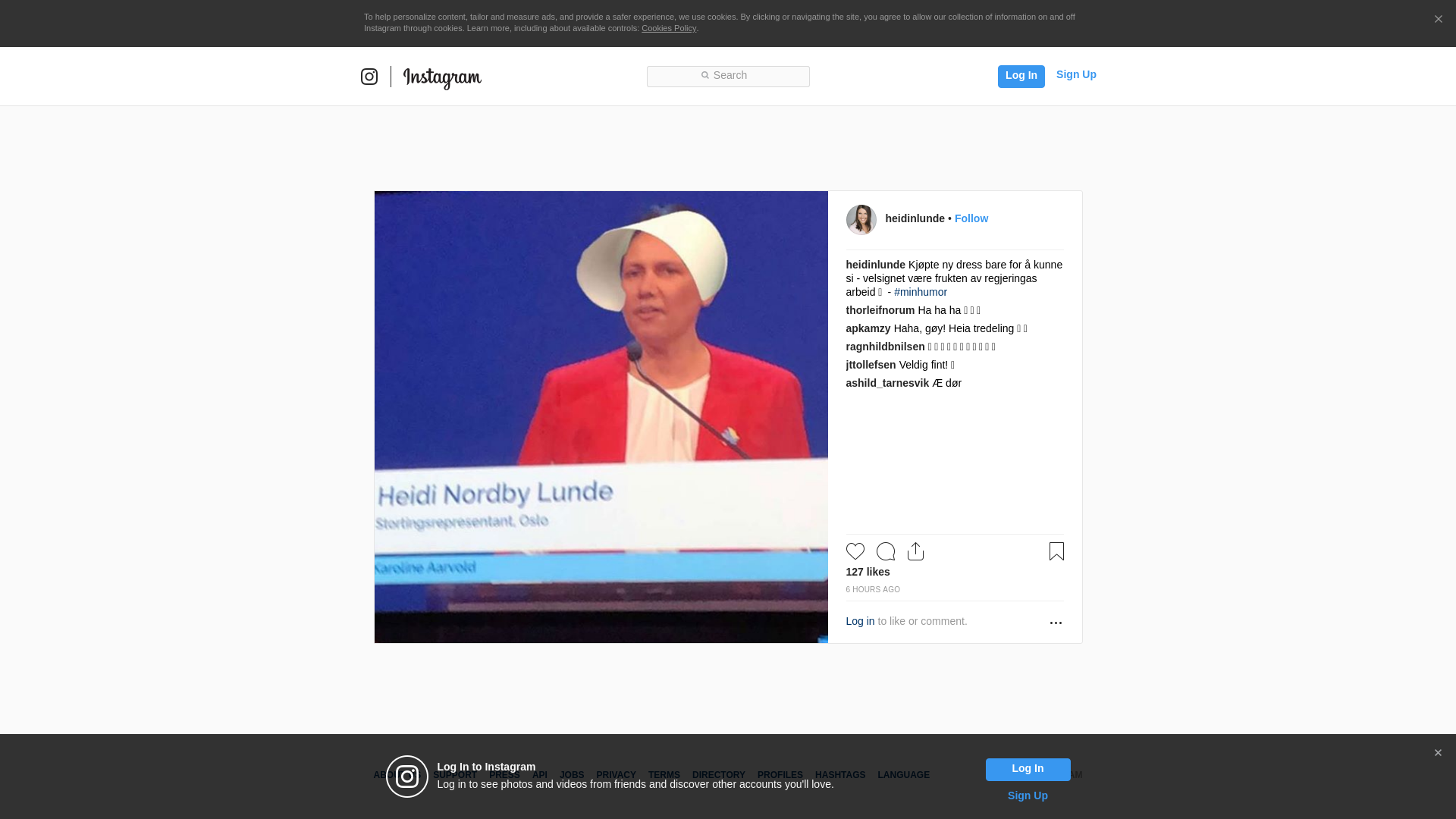Viewport: 1456px width, 819px height.
Task: Click the post photo of the speaker
Action: point(601,417)
